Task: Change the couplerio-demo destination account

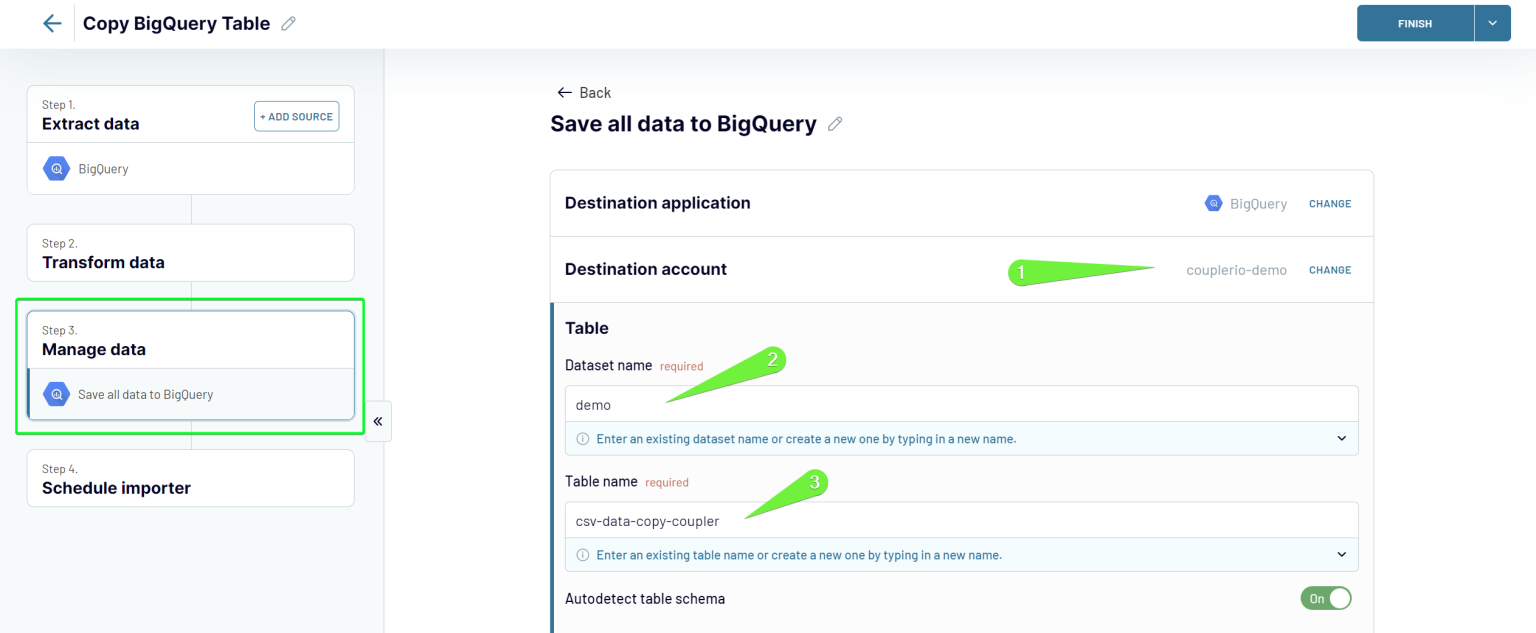Action: click(1330, 269)
